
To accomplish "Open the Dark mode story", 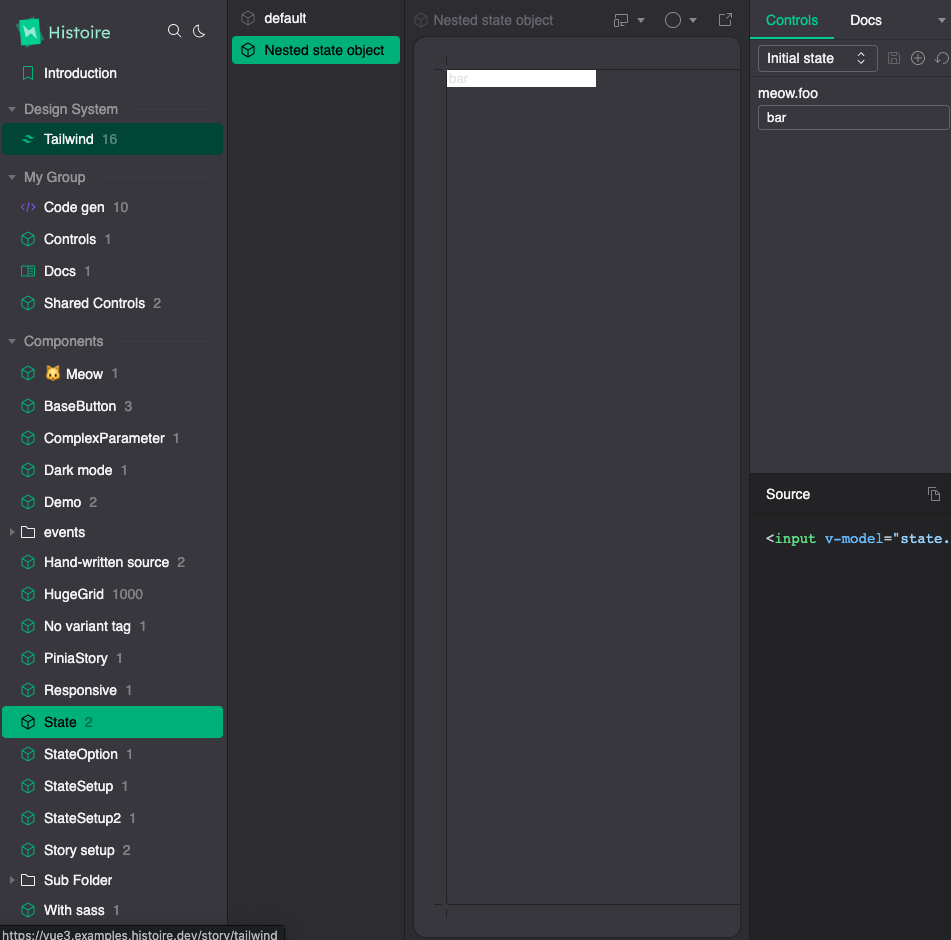I will point(112,470).
